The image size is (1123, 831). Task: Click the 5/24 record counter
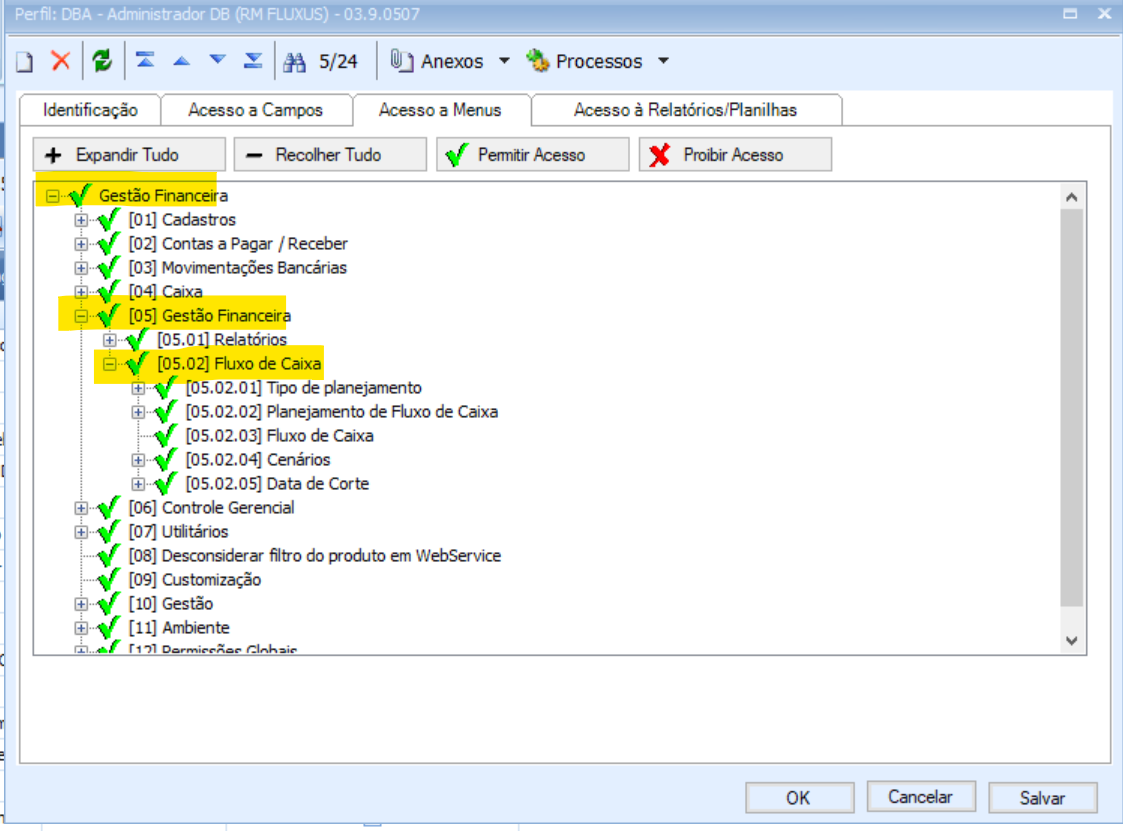point(338,62)
